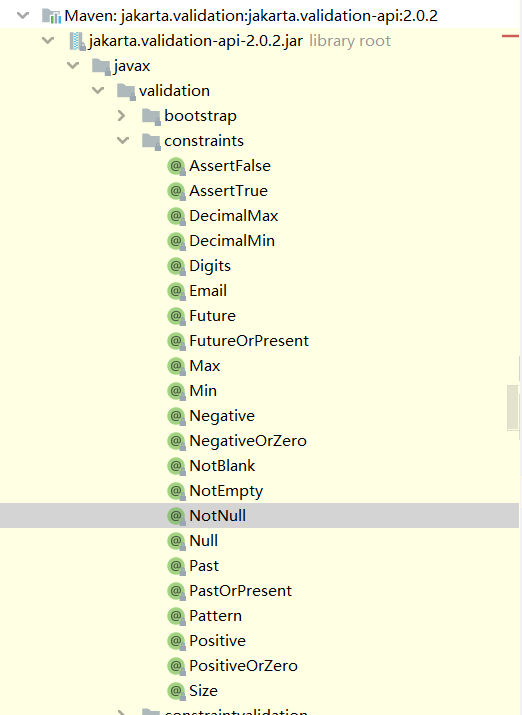Click the Email annotation icon

pyautogui.click(x=176, y=291)
